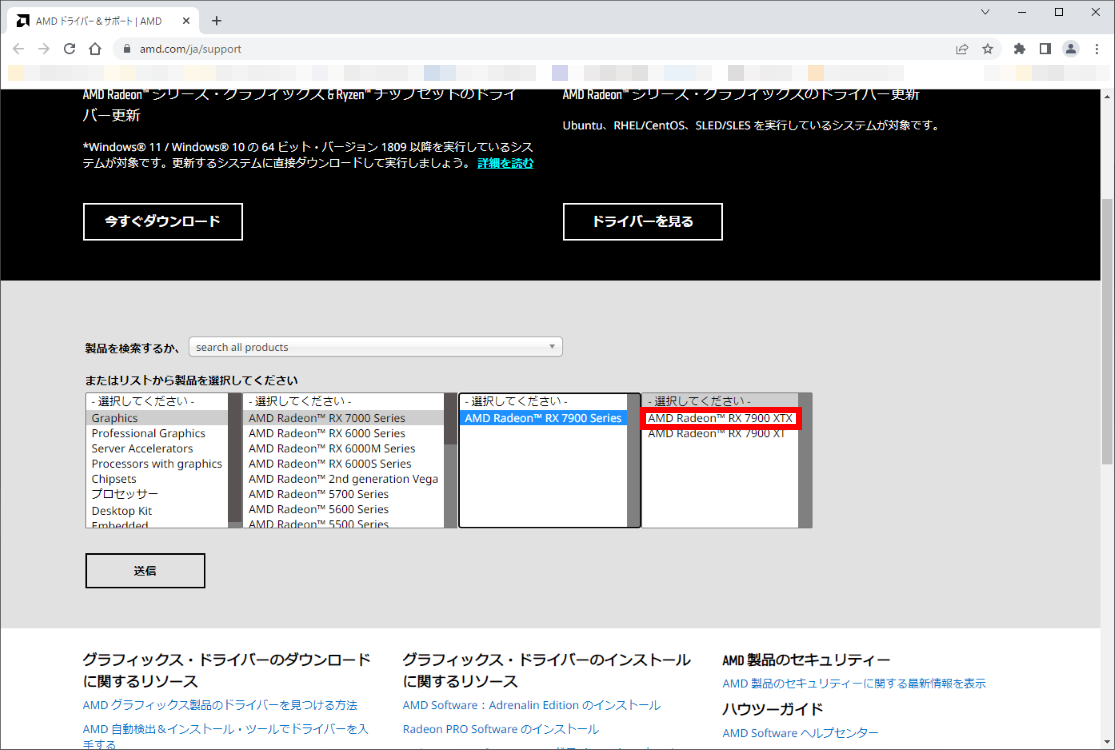Click the ドライバーを見る button
The image size is (1115, 750).
click(x=643, y=222)
